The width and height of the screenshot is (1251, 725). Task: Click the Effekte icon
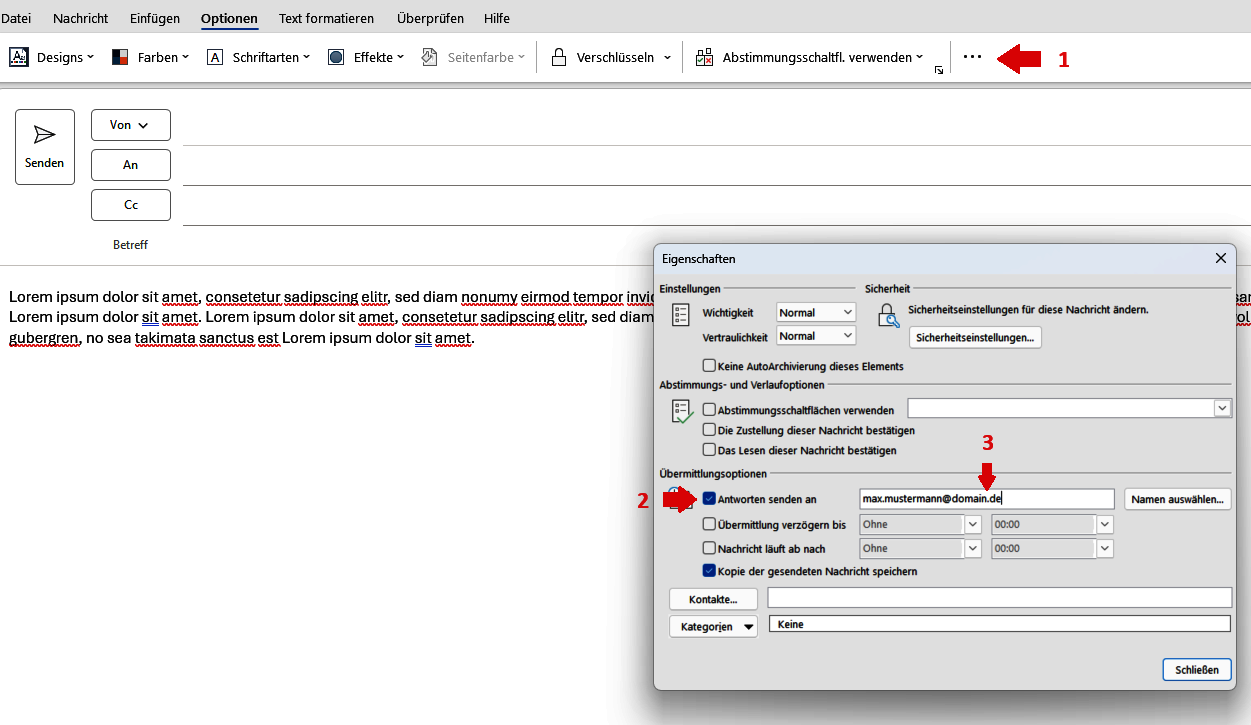(x=335, y=57)
